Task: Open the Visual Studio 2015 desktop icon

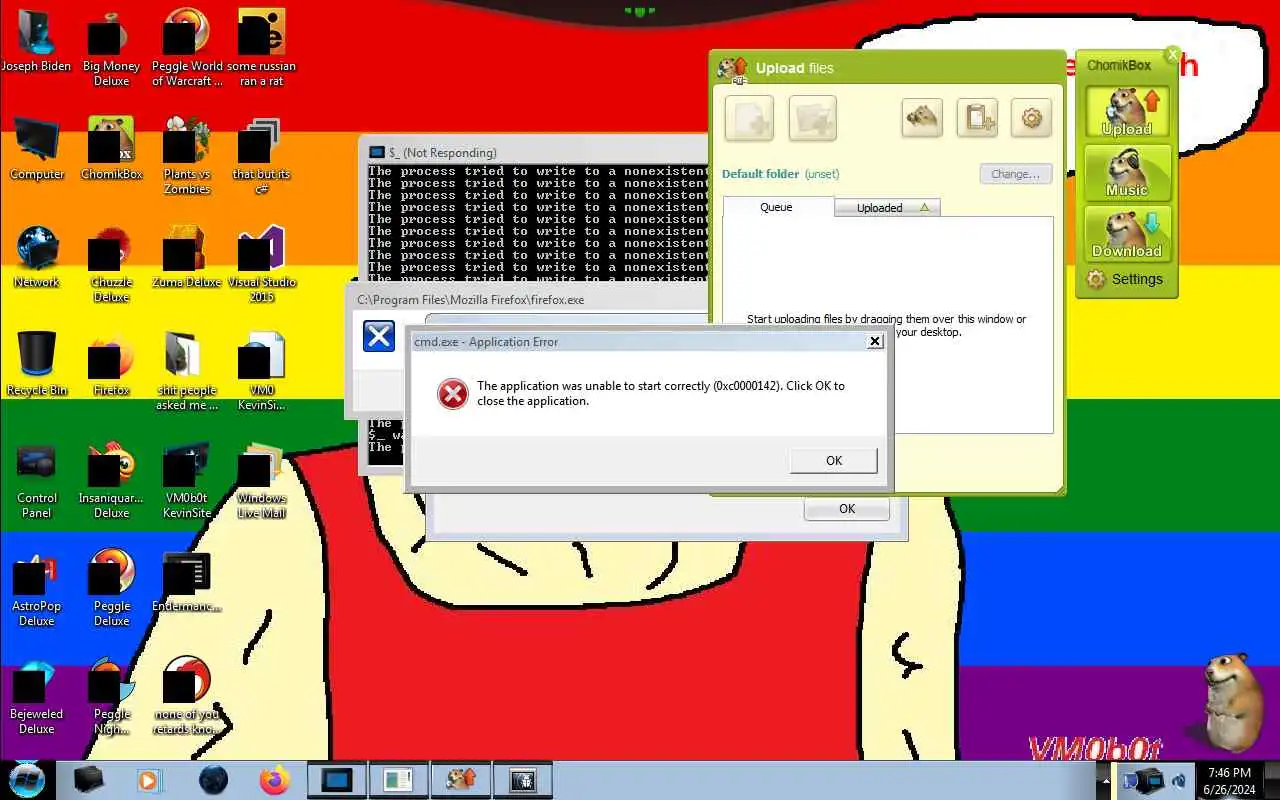Action: [x=262, y=264]
